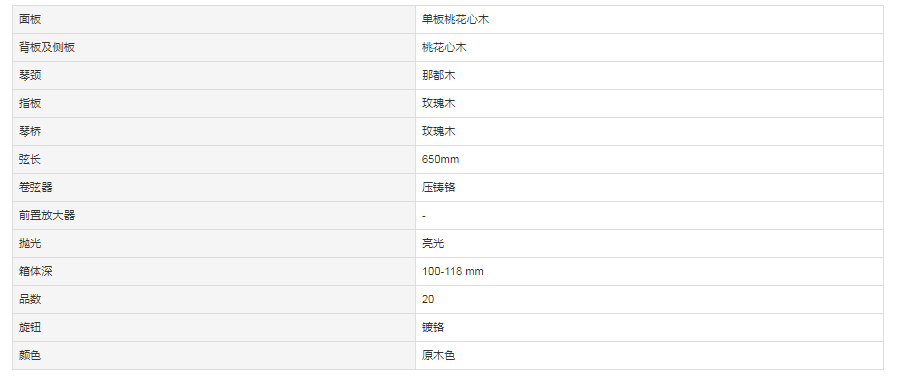The image size is (897, 379).
Task: Click the 抛光 label cell
Action: click(214, 244)
